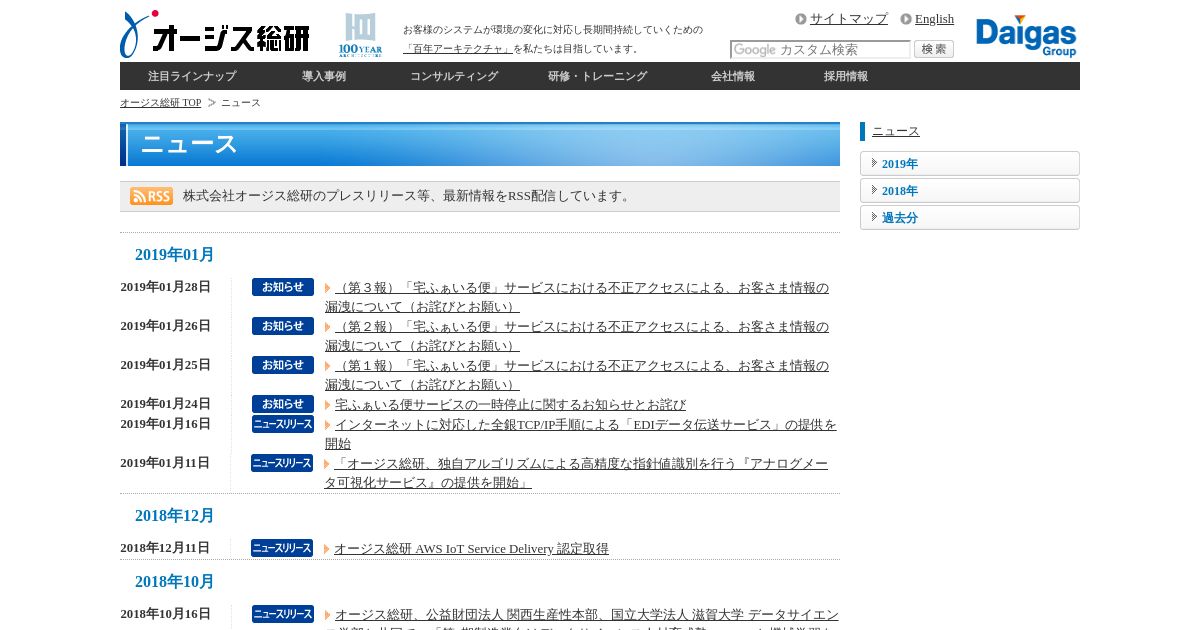The image size is (1200, 630).
Task: Click the date 2018年12月11日
Action: point(166,548)
